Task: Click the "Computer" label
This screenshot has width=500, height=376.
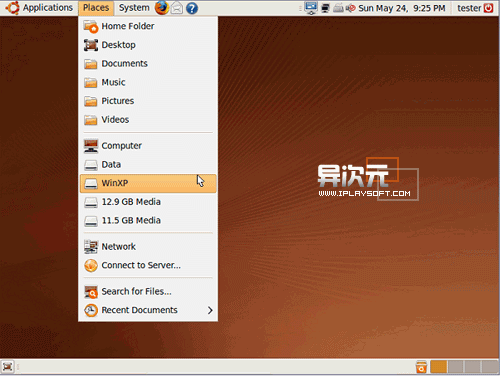Action: click(122, 146)
